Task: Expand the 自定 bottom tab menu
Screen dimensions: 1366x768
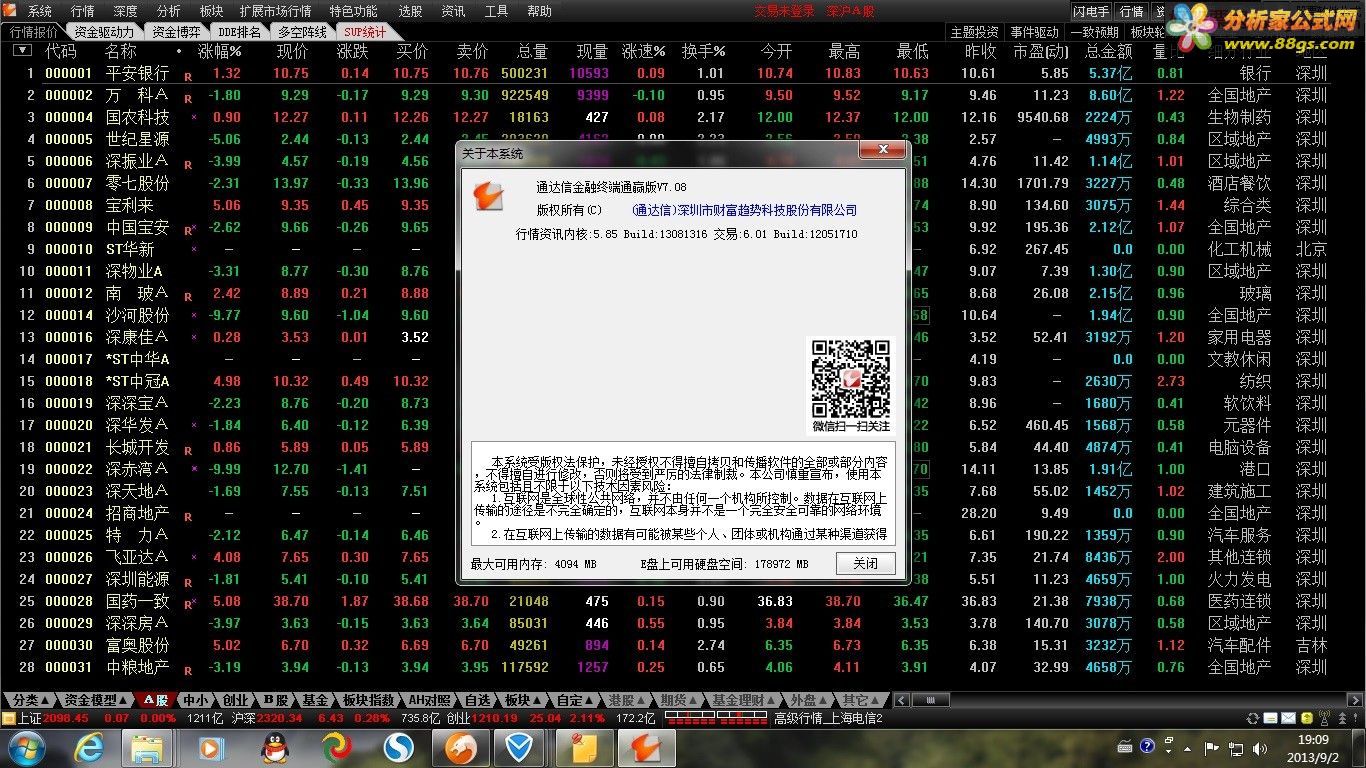Action: [x=576, y=700]
